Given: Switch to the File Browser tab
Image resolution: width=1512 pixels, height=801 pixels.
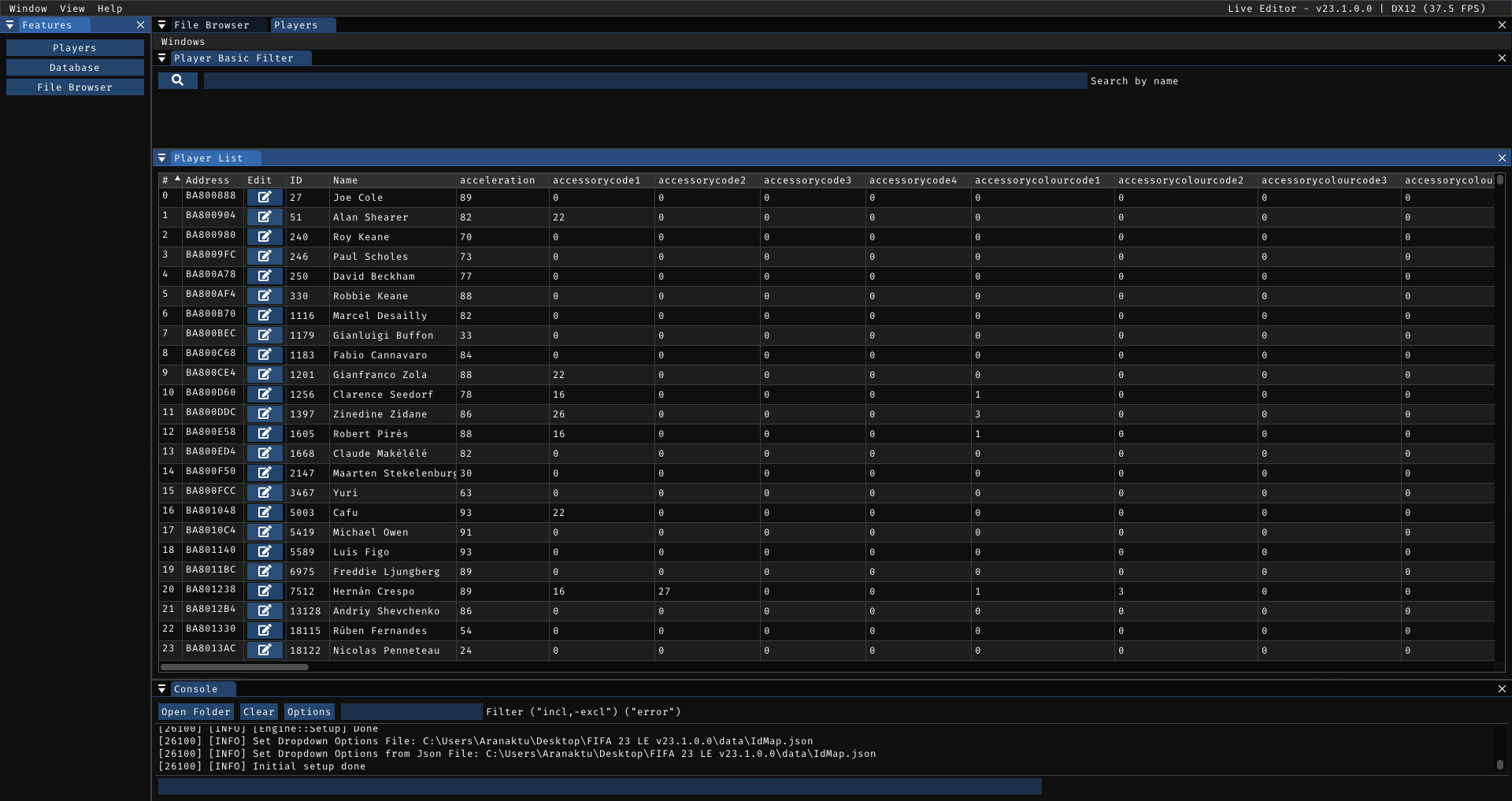Looking at the screenshot, I should [x=211, y=25].
